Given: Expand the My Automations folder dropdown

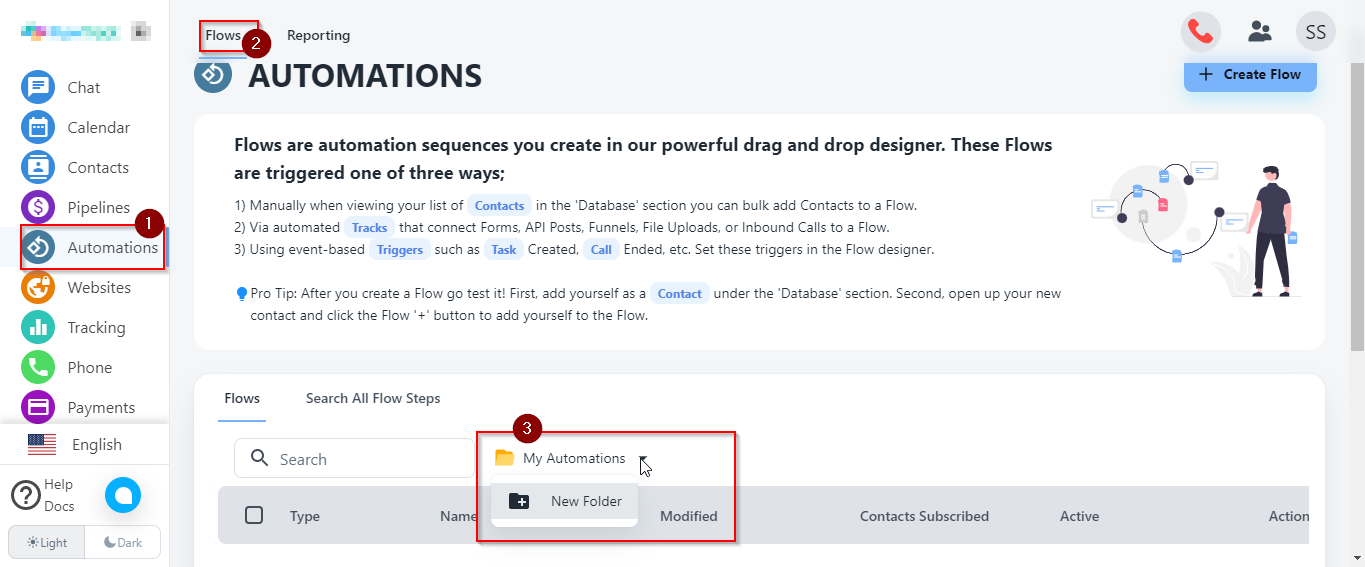Looking at the screenshot, I should click(644, 460).
